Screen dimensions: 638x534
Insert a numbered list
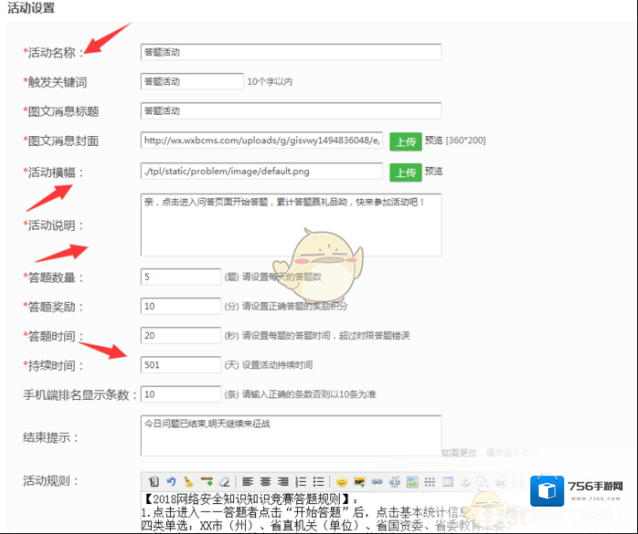point(301,481)
